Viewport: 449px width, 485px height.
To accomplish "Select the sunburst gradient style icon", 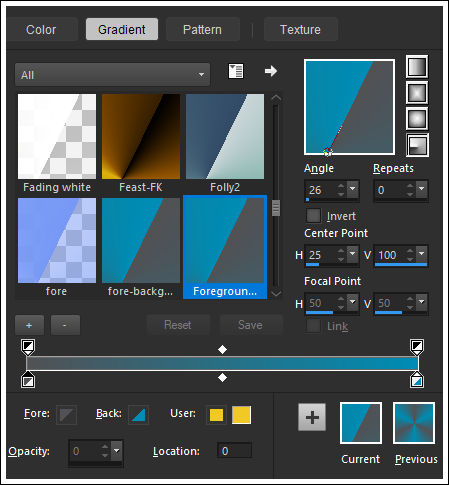I will tap(417, 118).
